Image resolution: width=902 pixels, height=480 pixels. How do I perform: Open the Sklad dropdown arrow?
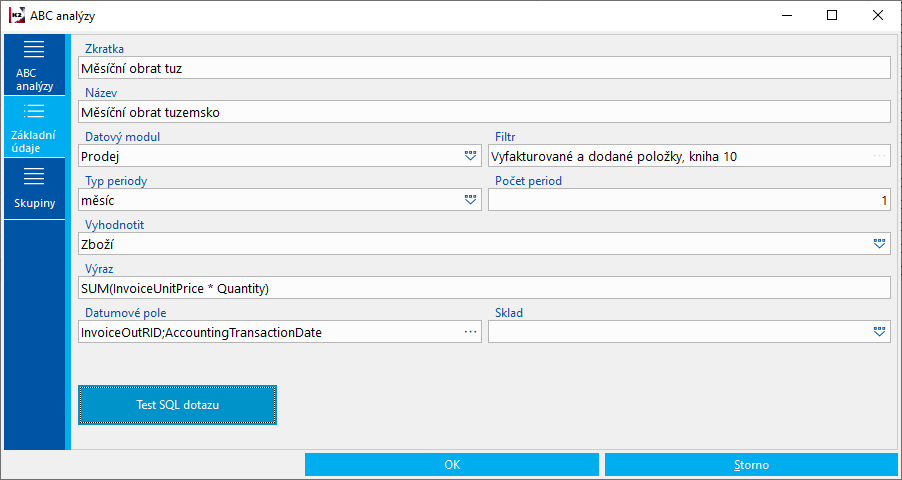(x=879, y=331)
